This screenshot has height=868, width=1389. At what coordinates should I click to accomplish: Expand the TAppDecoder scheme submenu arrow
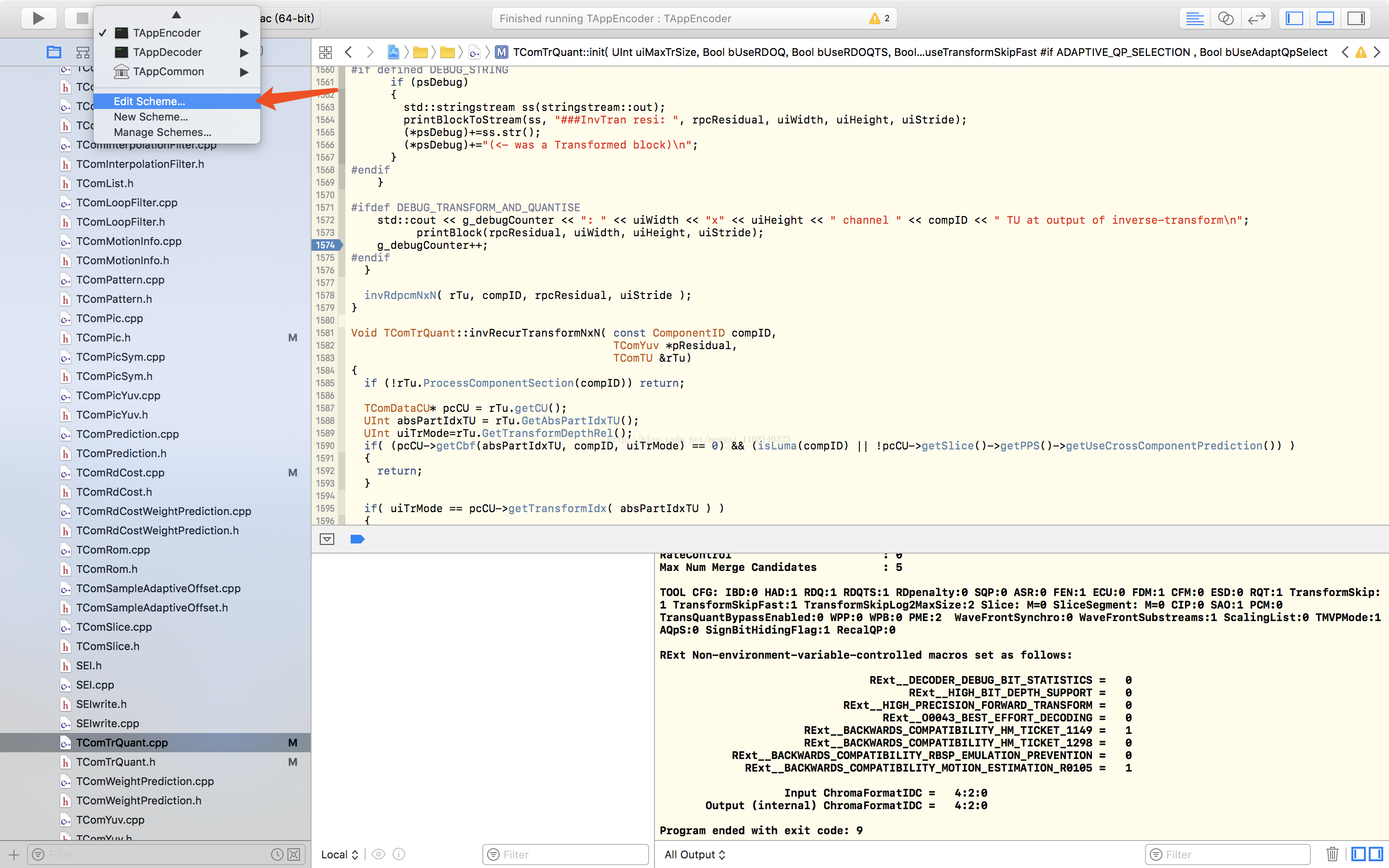tap(244, 52)
